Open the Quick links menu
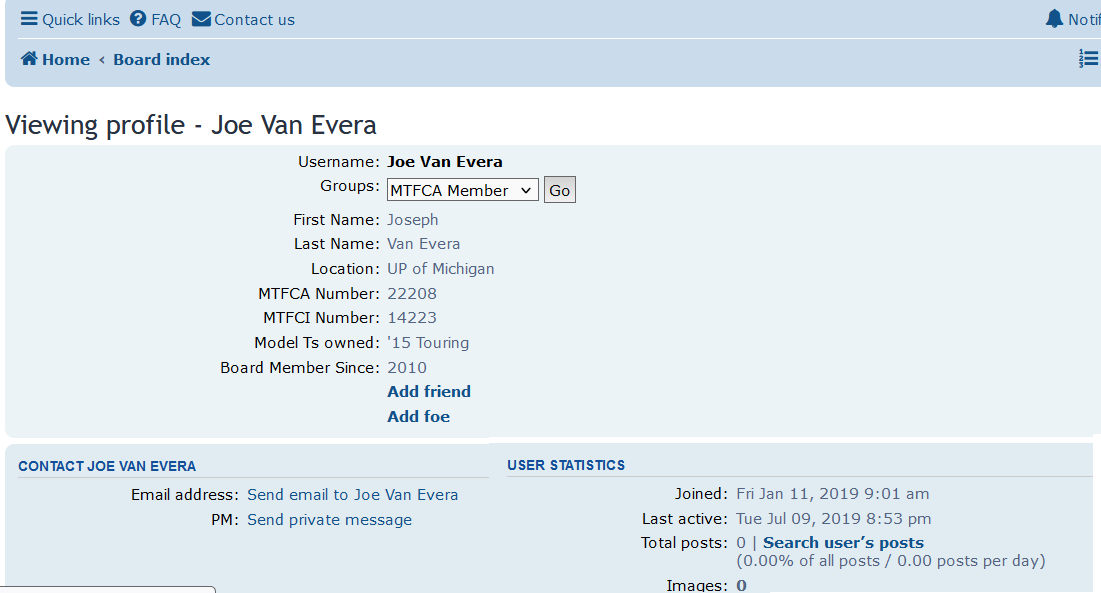 click(80, 20)
